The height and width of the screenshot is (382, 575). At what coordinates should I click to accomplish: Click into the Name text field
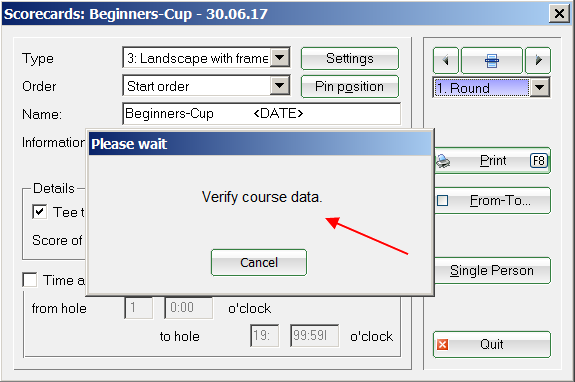point(261,114)
